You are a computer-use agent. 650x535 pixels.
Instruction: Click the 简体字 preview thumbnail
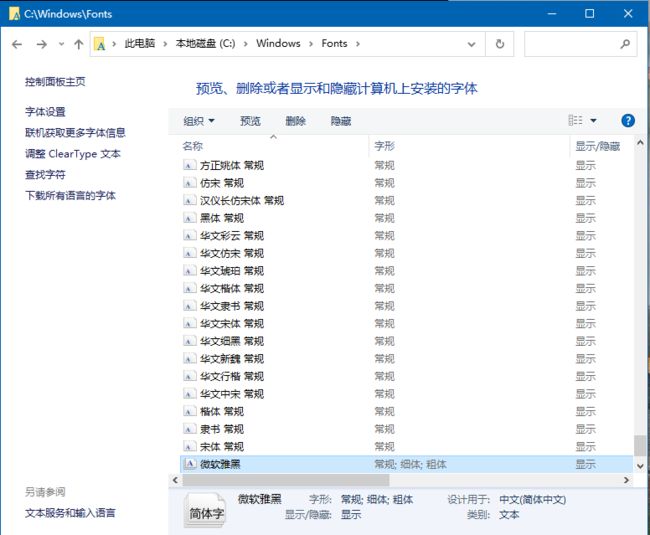pos(206,510)
